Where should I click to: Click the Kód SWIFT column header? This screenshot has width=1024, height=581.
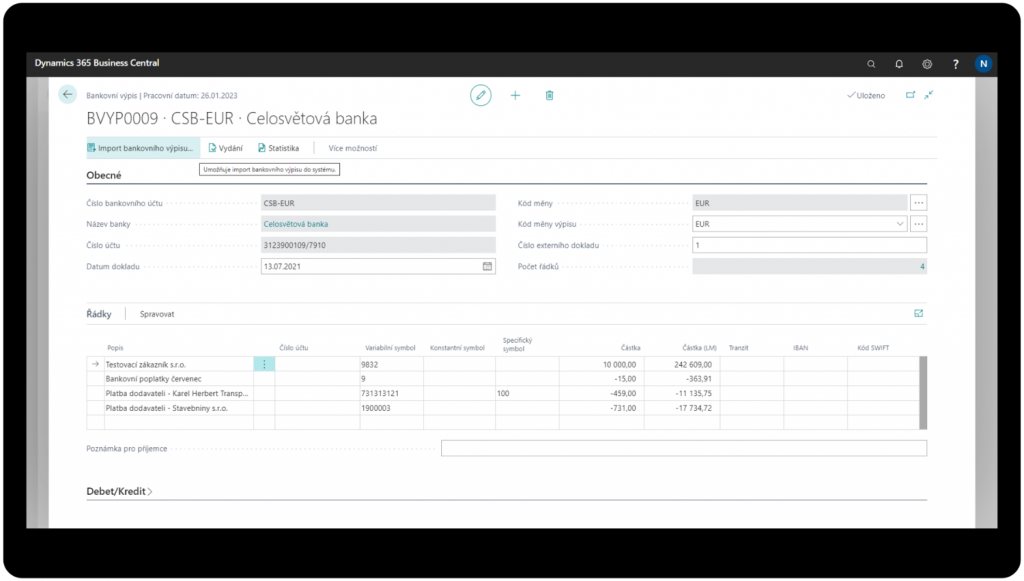[873, 348]
